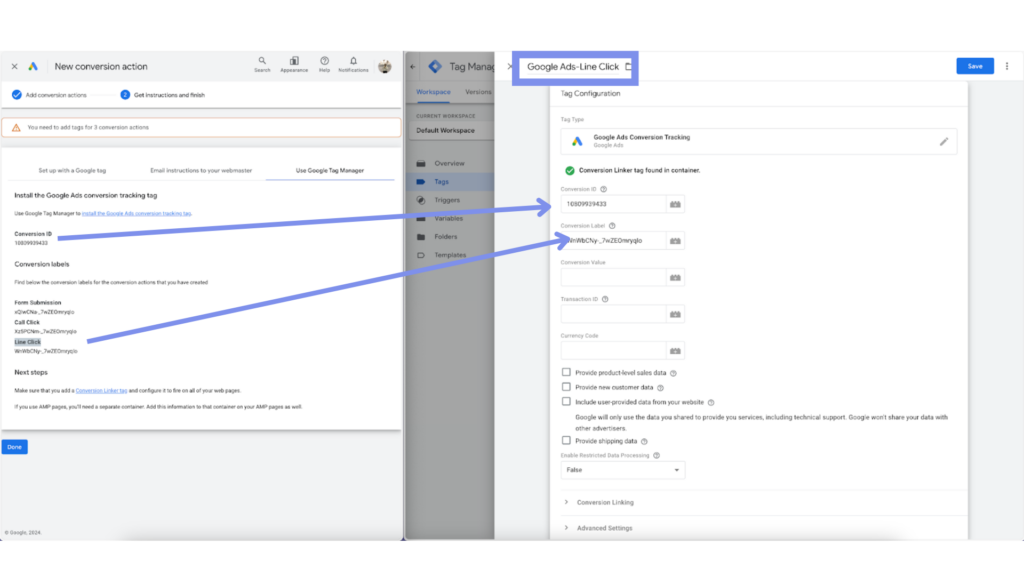Open the Help icon
This screenshot has width=1024, height=576.
(324, 64)
